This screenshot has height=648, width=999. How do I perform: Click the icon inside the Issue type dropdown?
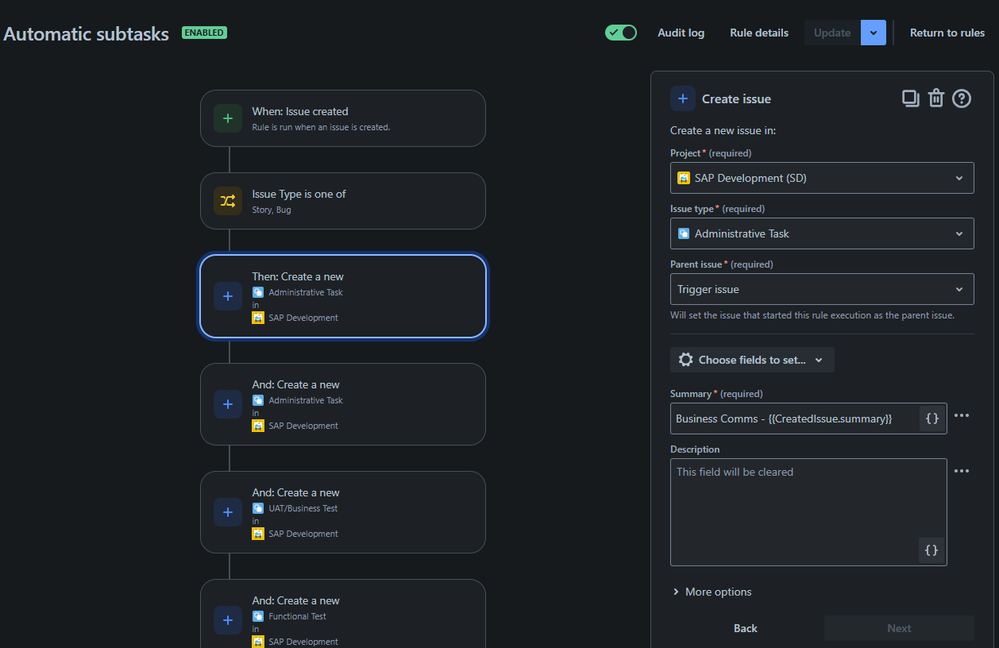click(x=684, y=234)
